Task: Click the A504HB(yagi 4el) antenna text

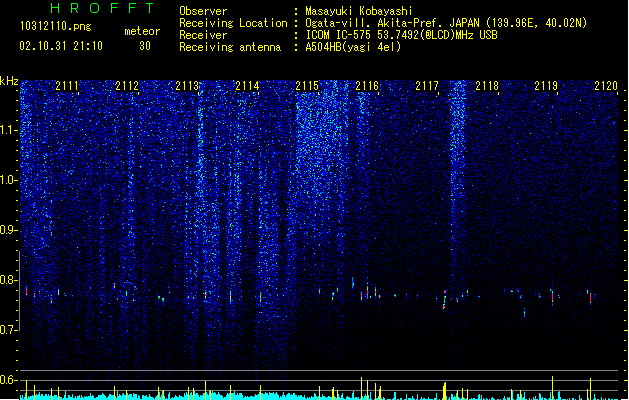Action: click(x=353, y=47)
